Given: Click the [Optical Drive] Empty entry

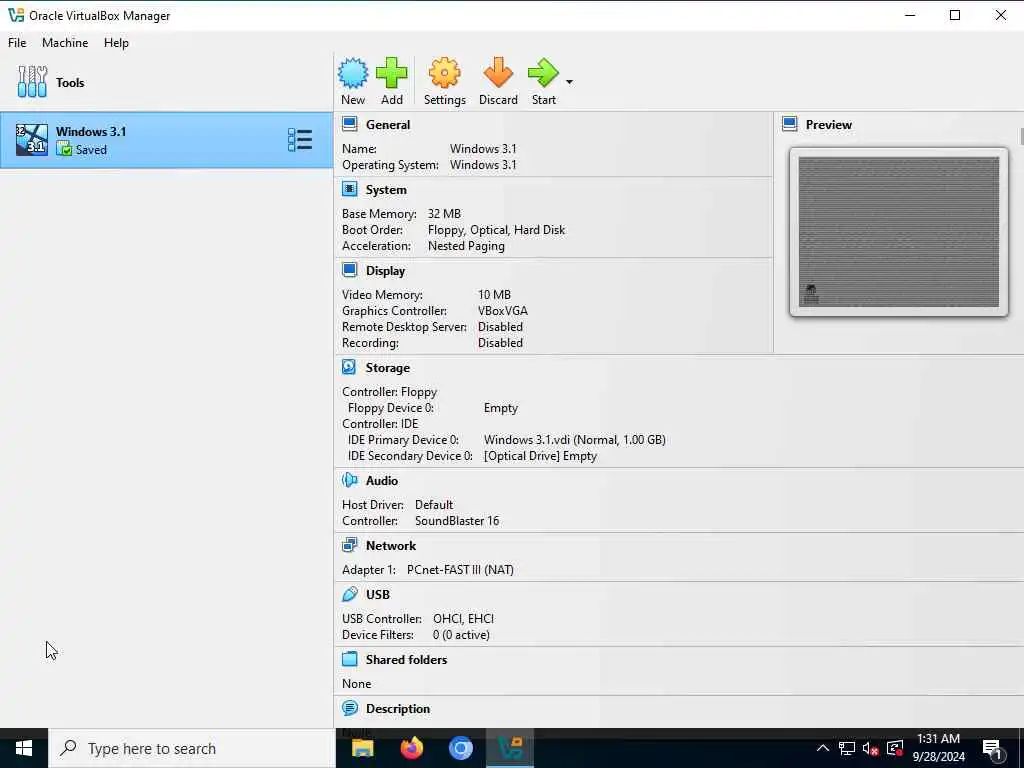Looking at the screenshot, I should click(540, 456).
